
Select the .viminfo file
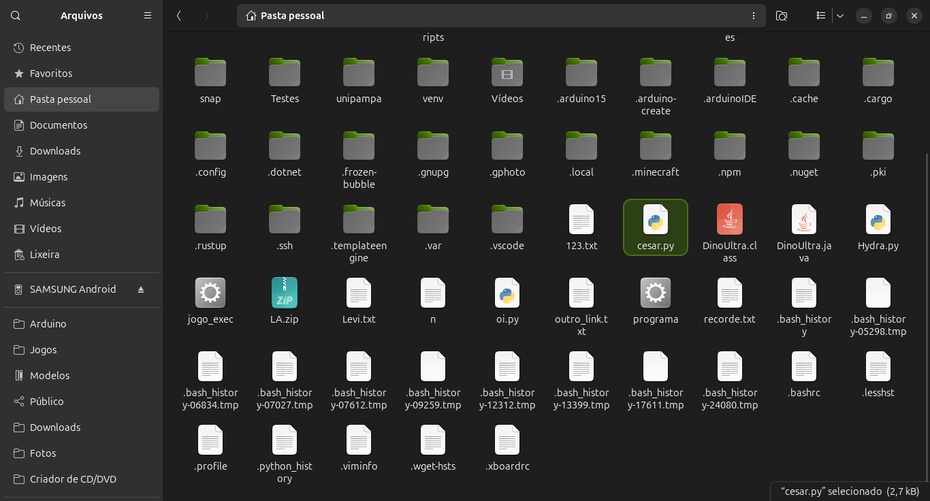coord(359,448)
